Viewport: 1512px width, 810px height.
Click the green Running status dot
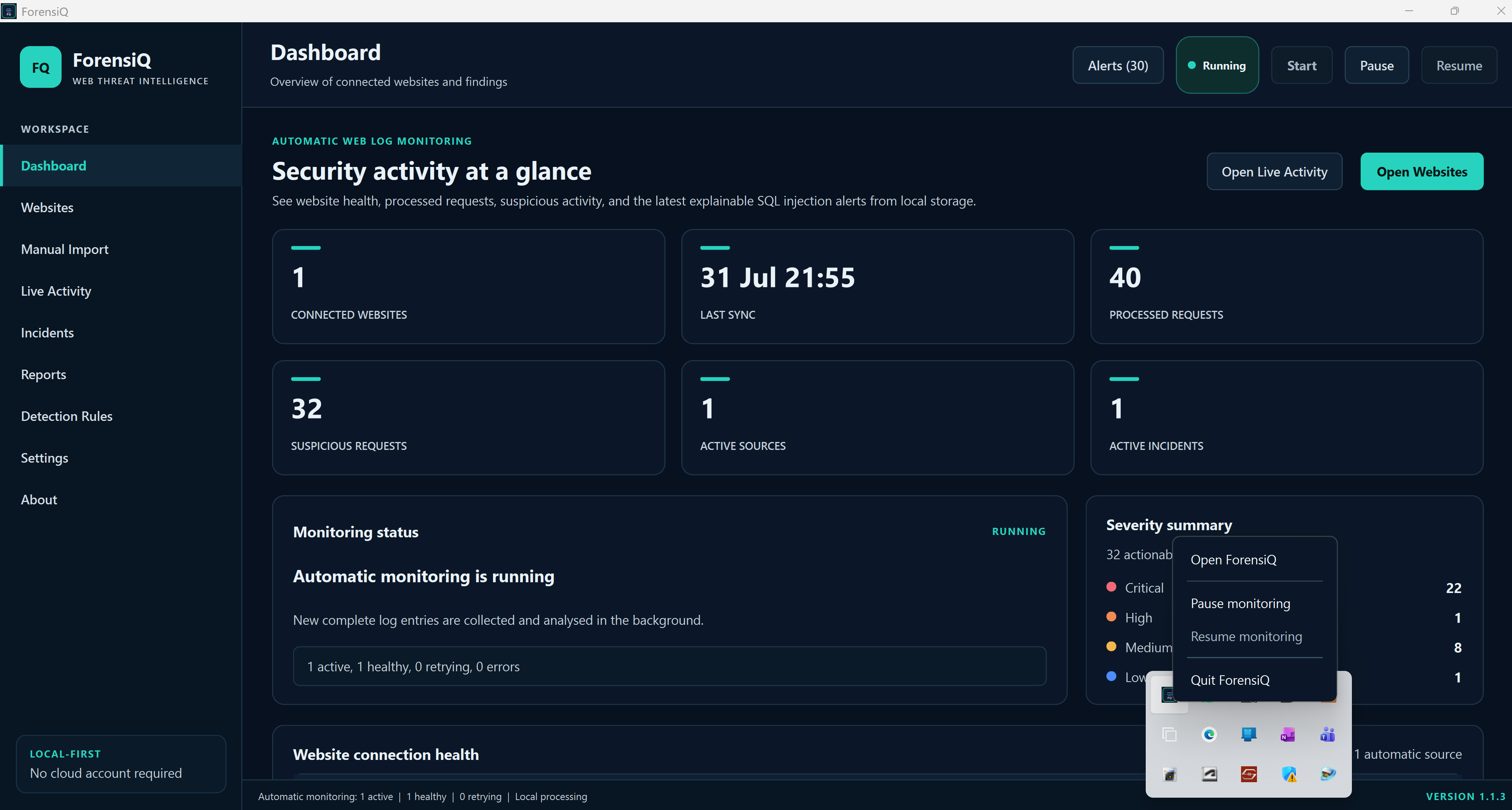point(1191,65)
